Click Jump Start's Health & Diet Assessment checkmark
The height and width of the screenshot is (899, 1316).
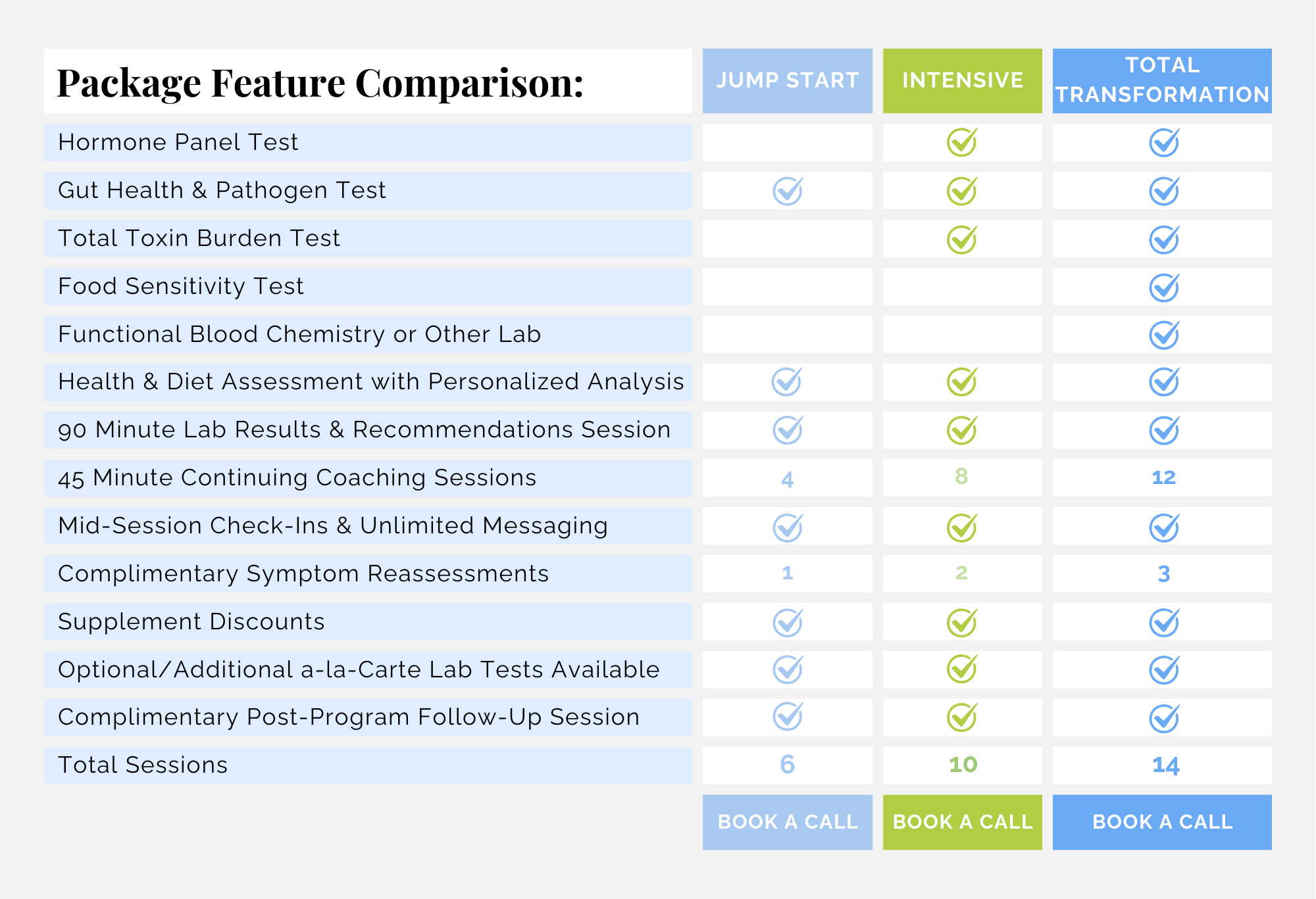[786, 382]
